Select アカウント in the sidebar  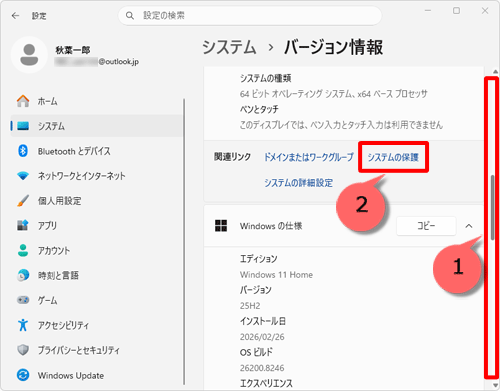click(97, 250)
